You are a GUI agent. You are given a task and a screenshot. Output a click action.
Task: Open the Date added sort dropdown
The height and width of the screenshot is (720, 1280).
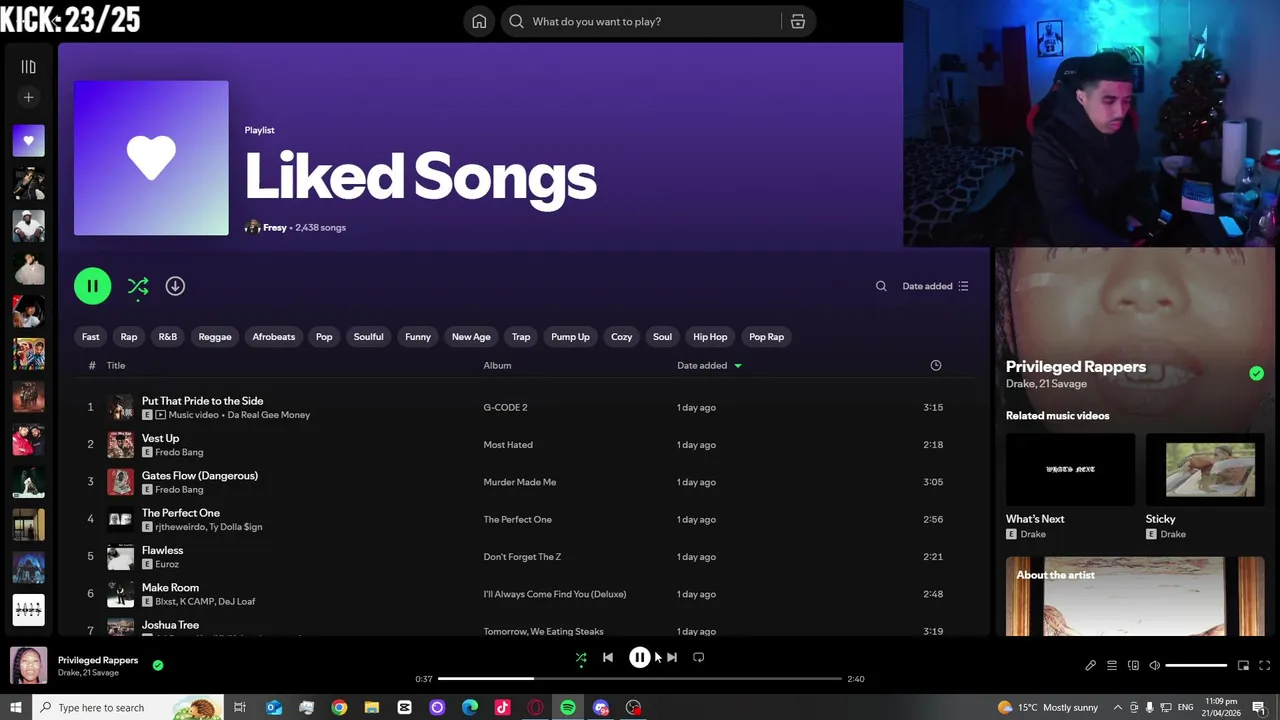935,286
